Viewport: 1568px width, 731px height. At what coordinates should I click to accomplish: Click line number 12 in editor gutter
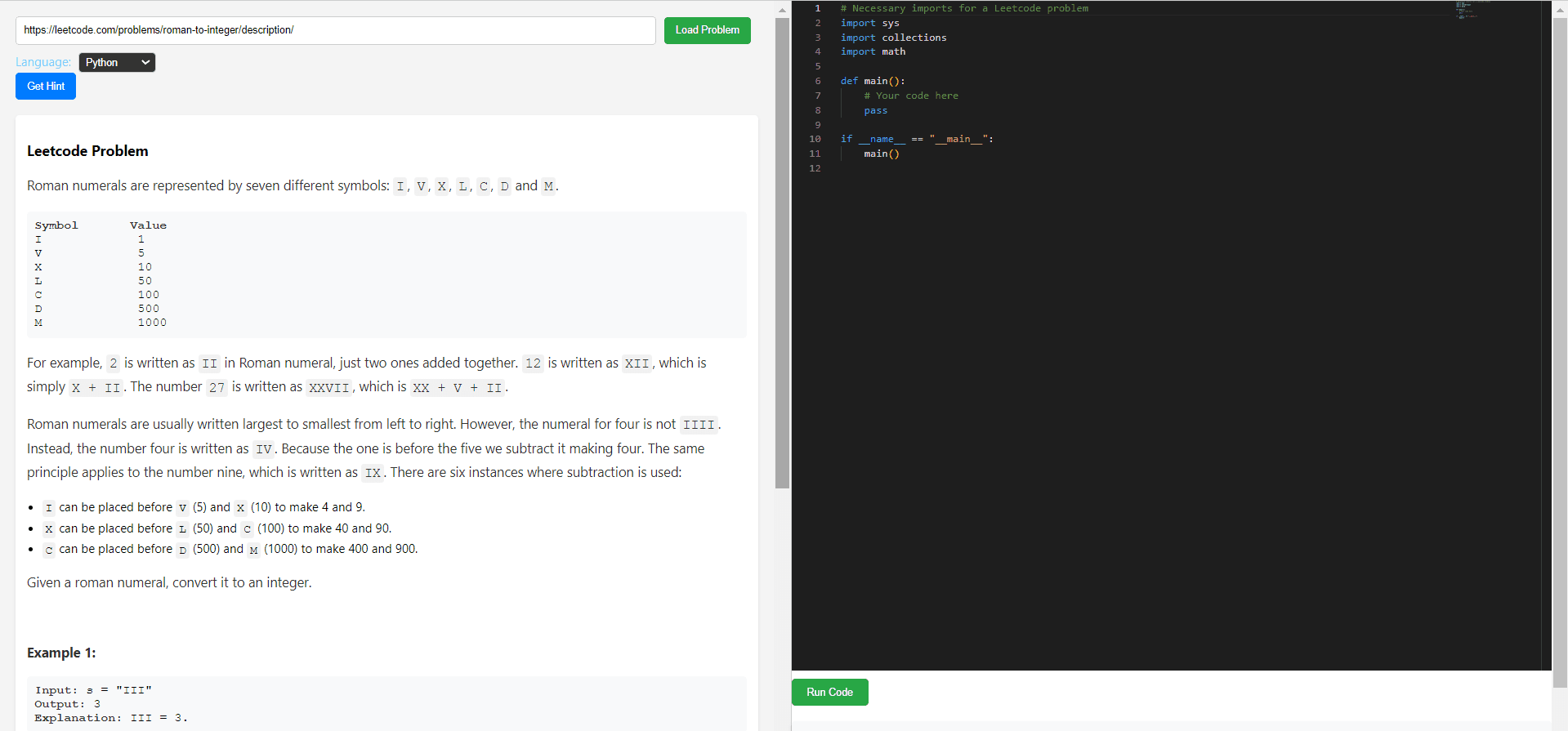tap(815, 168)
